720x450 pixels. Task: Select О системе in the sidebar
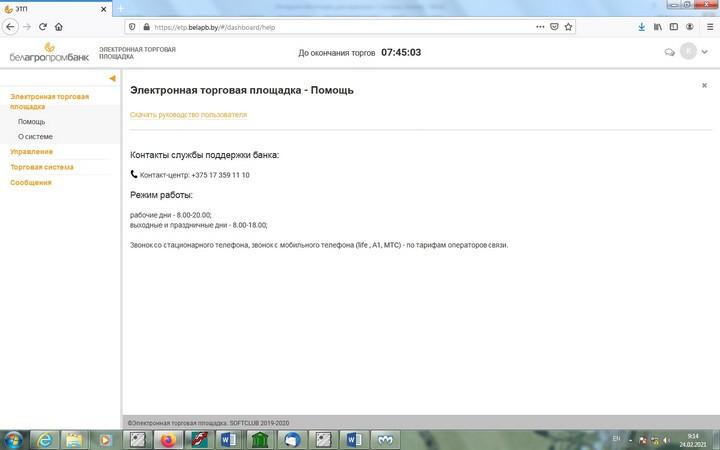click(35, 136)
